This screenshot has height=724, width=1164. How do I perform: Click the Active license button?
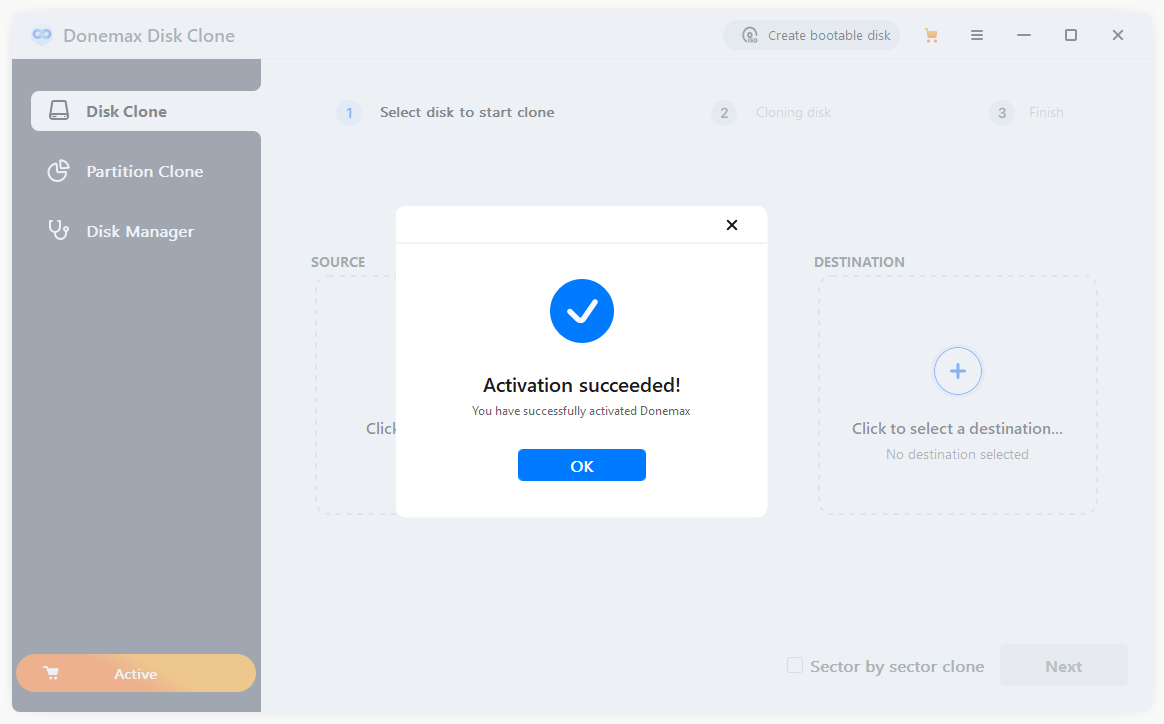click(136, 673)
